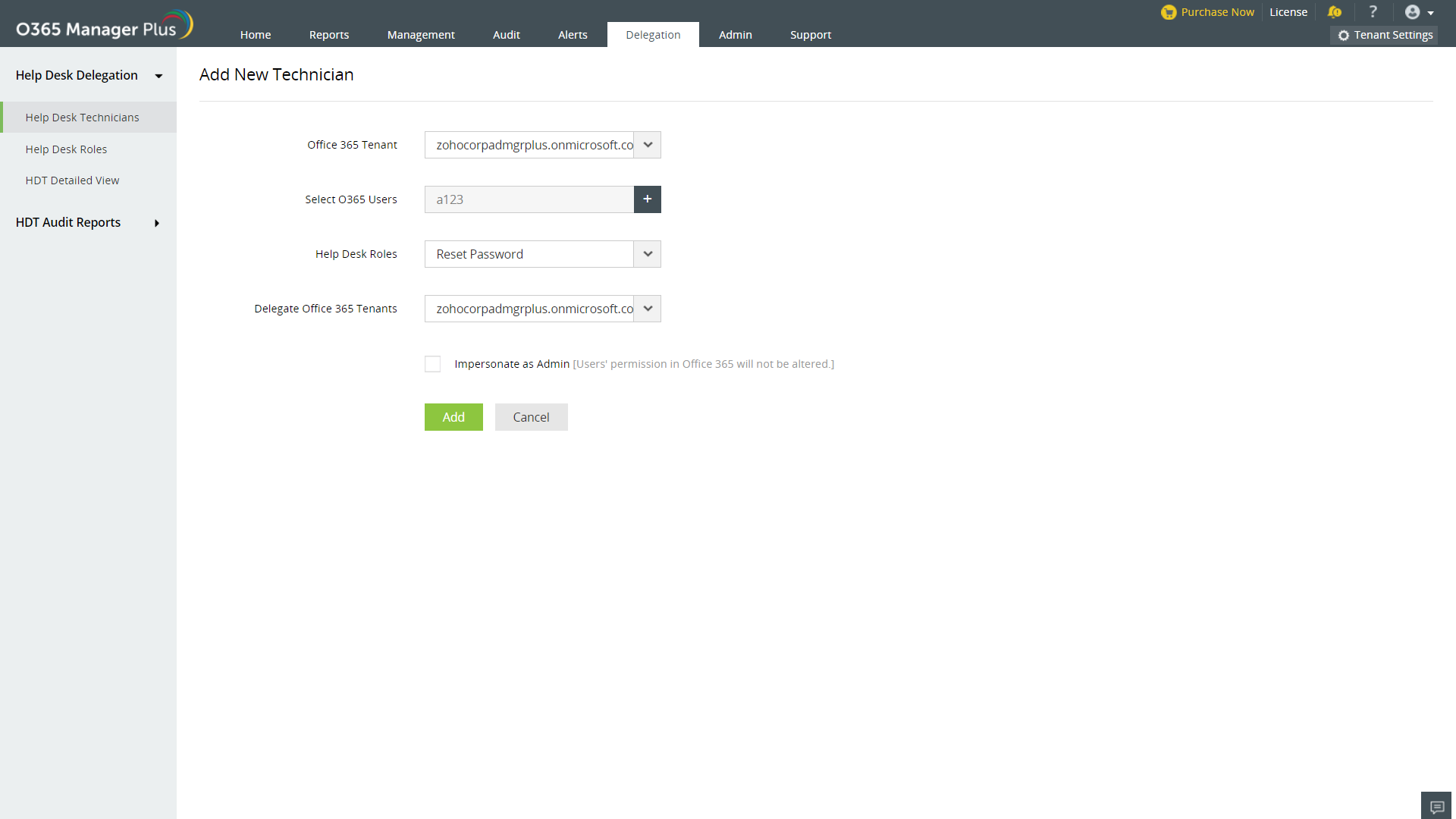
Task: Open the Delegate Office 365 Tenants dropdown
Action: 647,309
